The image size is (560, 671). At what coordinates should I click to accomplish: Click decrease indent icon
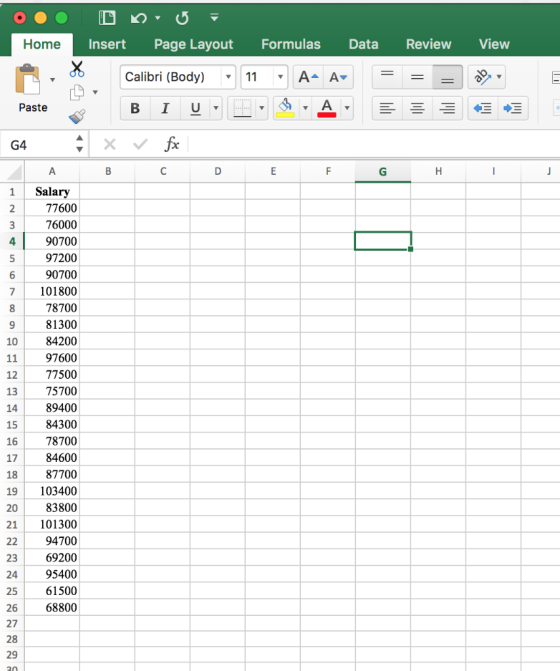coord(483,108)
